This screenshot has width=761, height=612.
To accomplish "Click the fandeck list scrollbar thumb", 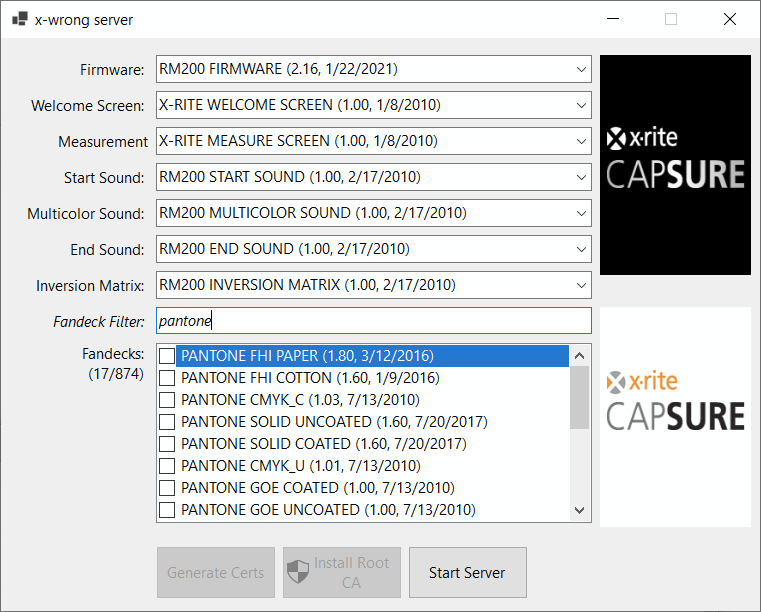I will click(579, 398).
